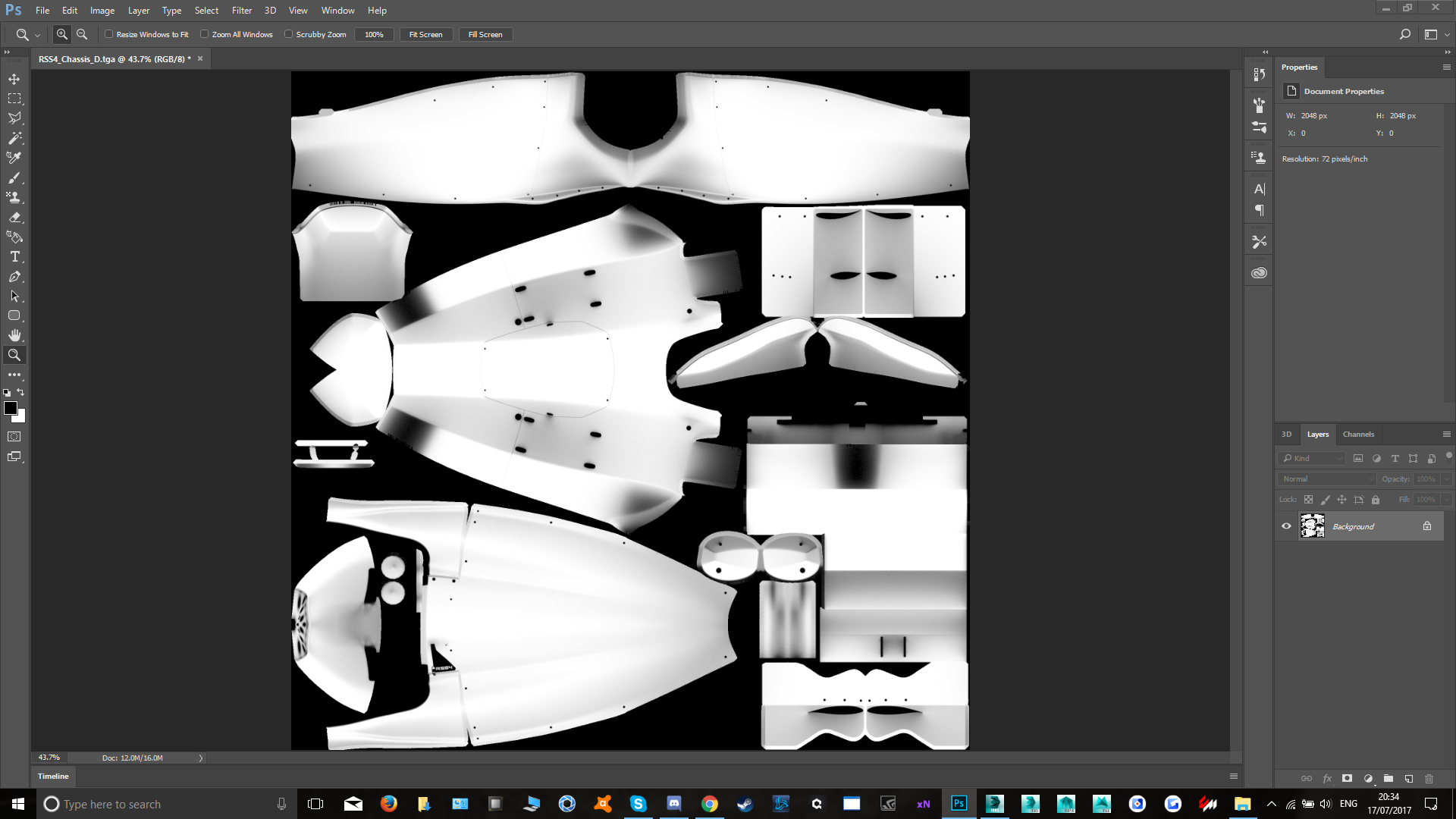This screenshot has height=819, width=1456.
Task: Choose Zoom Out mode in options bar
Action: click(x=82, y=34)
